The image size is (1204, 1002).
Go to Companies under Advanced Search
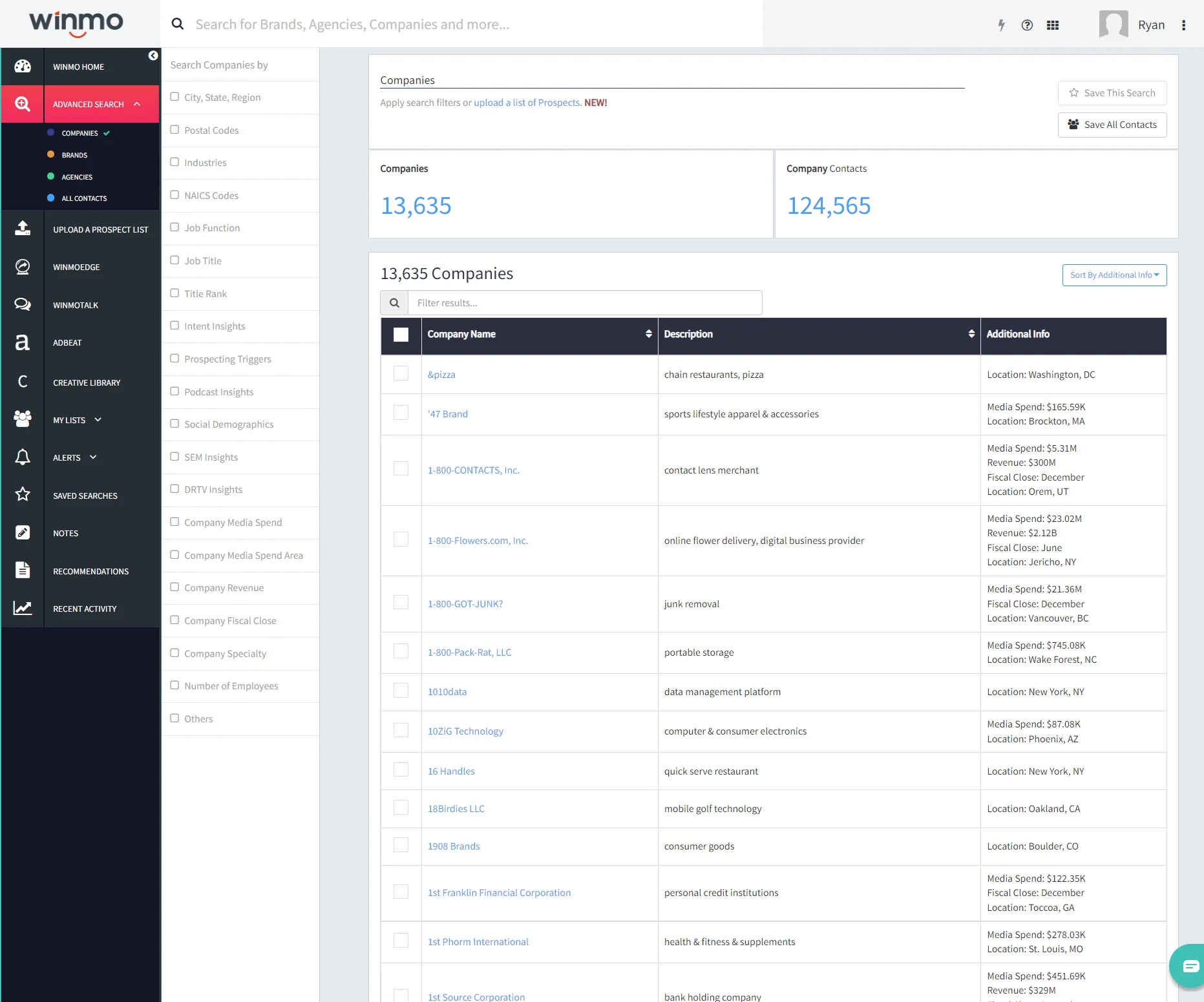[80, 133]
